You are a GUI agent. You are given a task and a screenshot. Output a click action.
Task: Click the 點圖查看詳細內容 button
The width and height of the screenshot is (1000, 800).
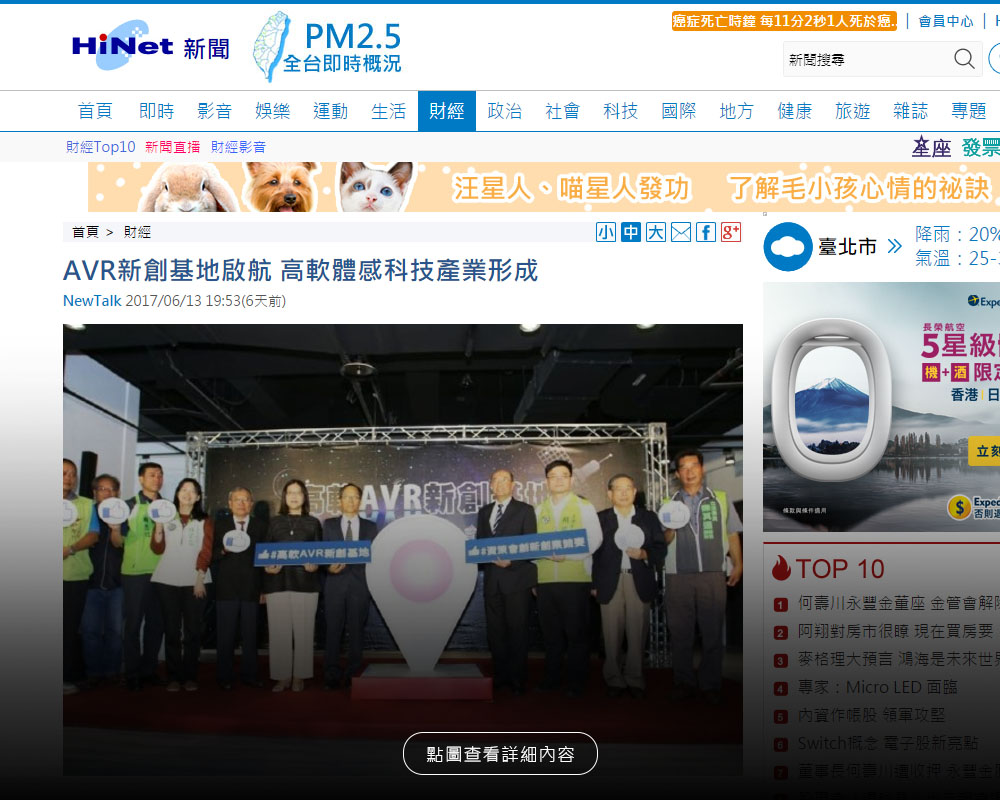pyautogui.click(x=500, y=754)
